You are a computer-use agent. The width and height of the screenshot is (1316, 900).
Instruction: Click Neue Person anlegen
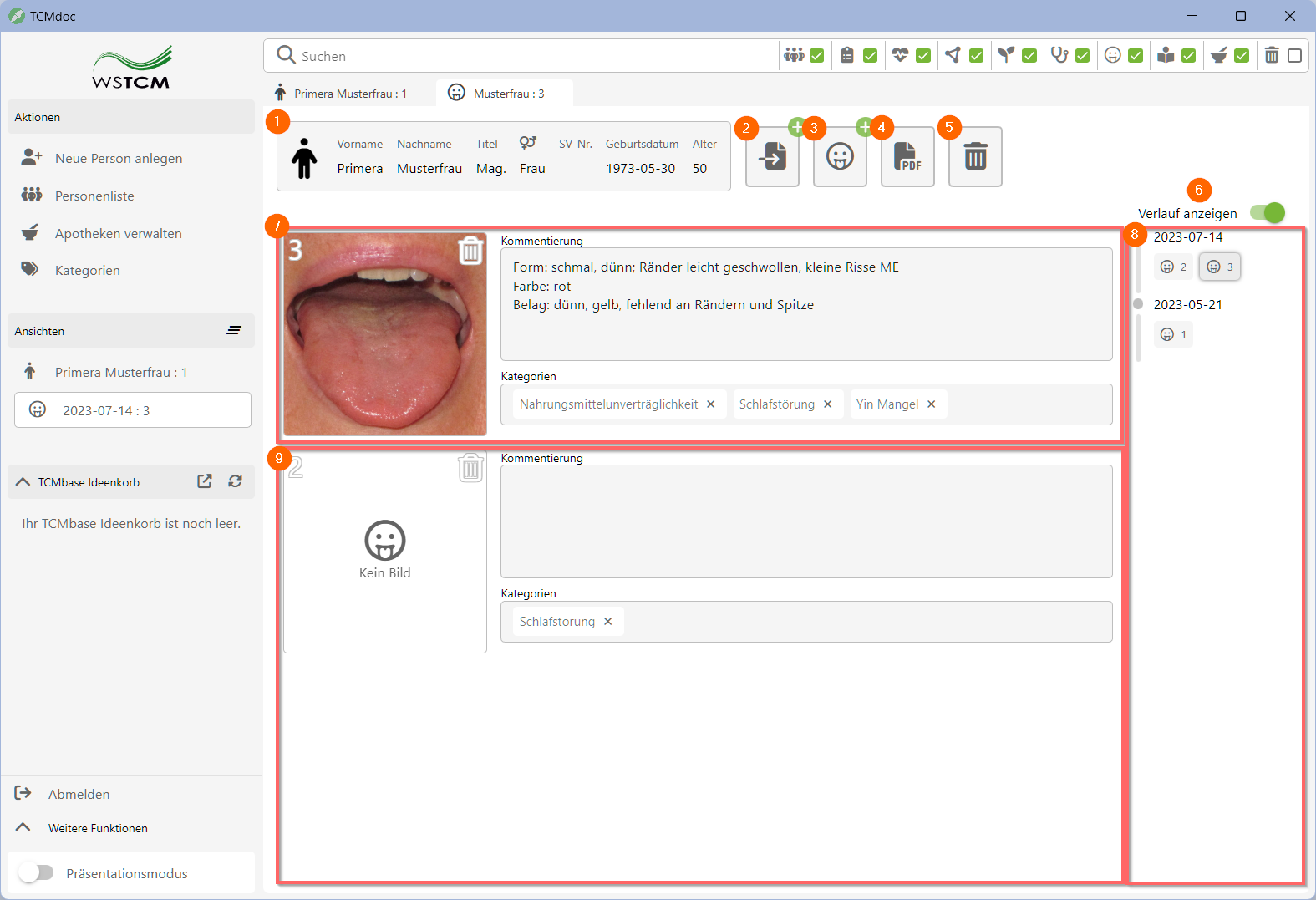click(x=118, y=159)
